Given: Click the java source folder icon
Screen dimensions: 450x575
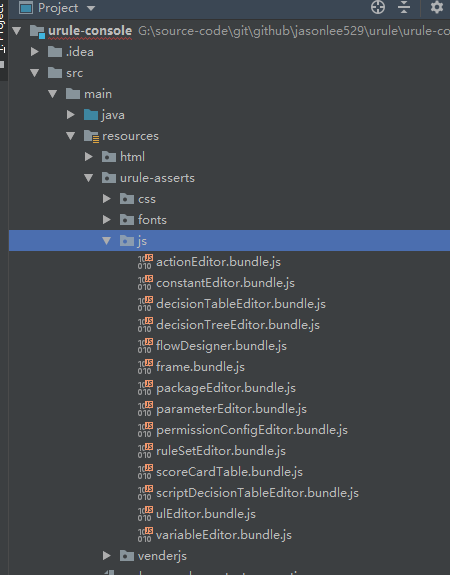Looking at the screenshot, I should 91,115.
